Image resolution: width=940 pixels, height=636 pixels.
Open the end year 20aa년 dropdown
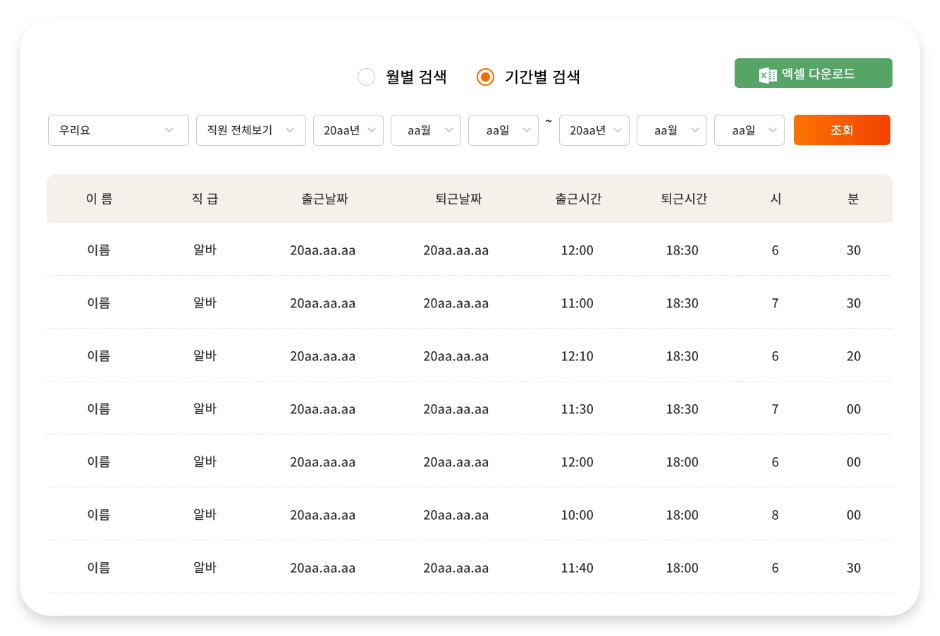tap(594, 130)
